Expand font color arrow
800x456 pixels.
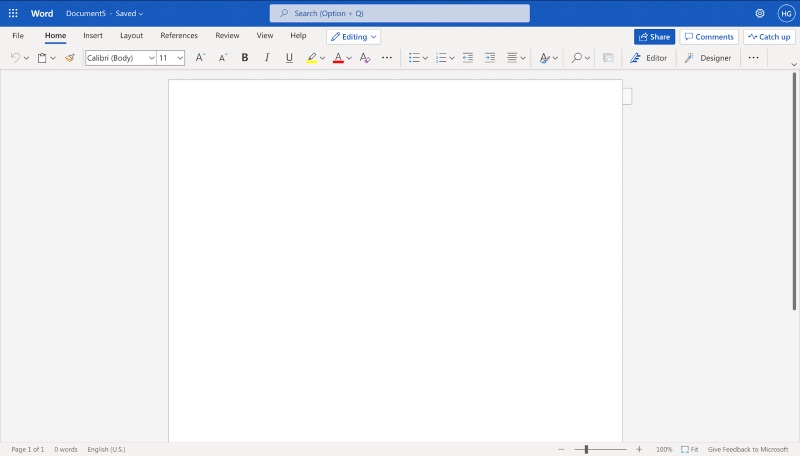tap(349, 58)
